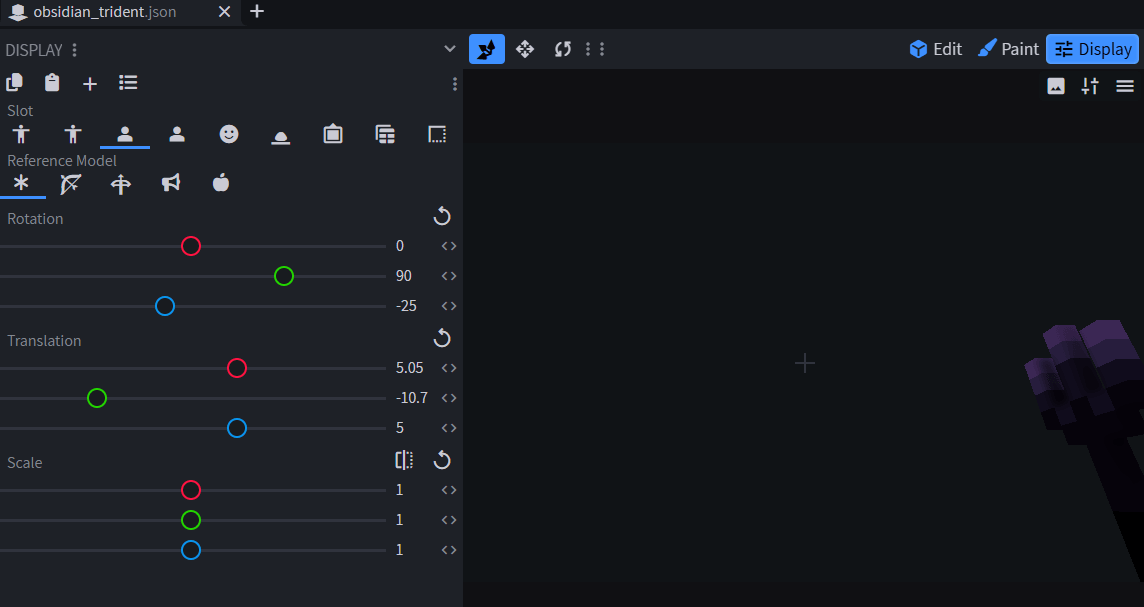The image size is (1144, 607).
Task: Click the green rotation slider handle at 90
Action: 284,277
